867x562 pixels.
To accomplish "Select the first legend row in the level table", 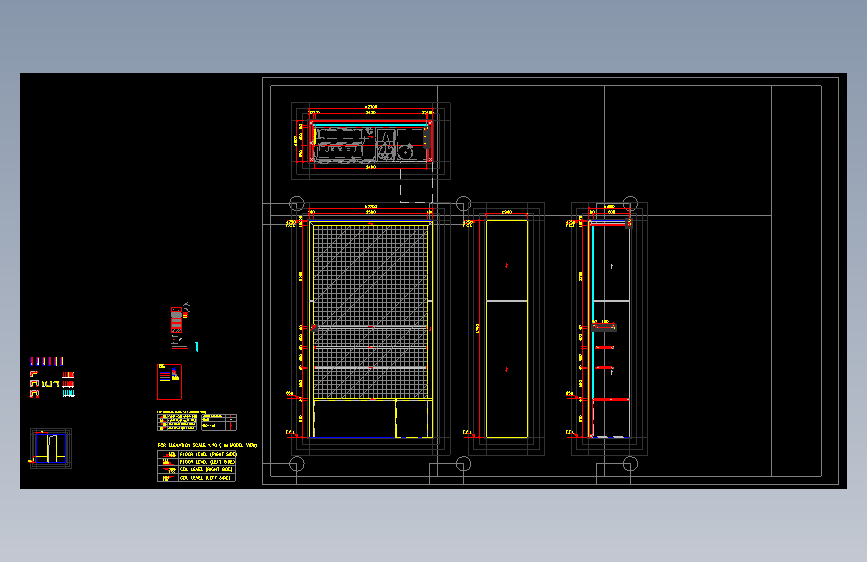I will click(196, 454).
